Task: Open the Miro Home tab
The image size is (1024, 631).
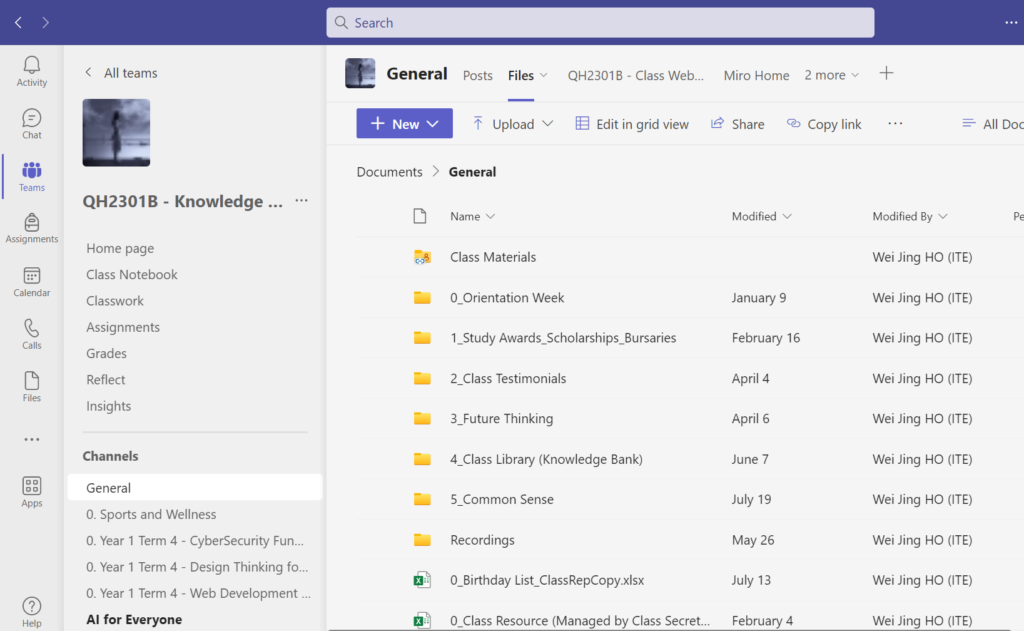Action: coord(756,75)
